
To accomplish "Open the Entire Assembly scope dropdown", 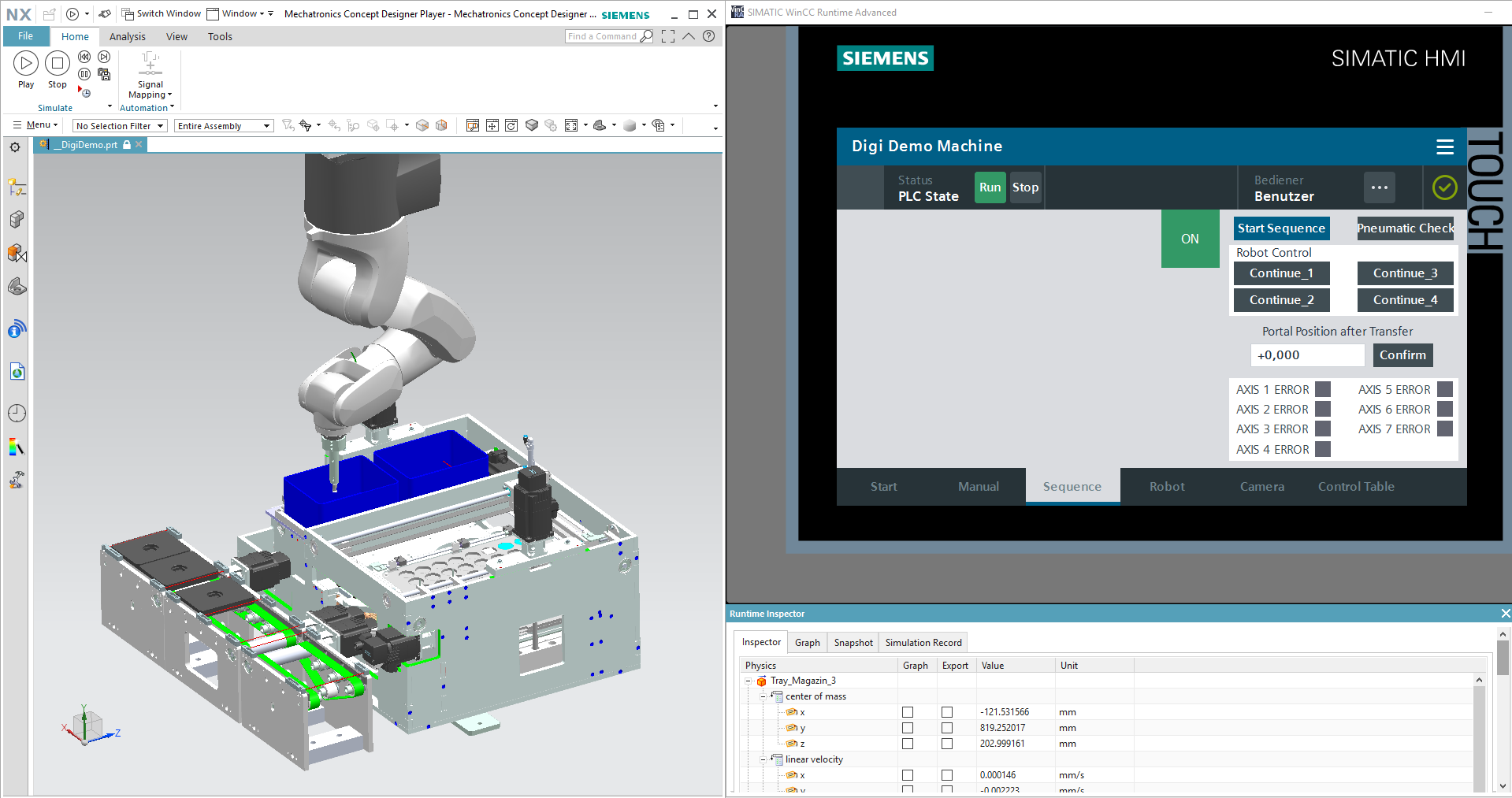I will click(x=224, y=126).
